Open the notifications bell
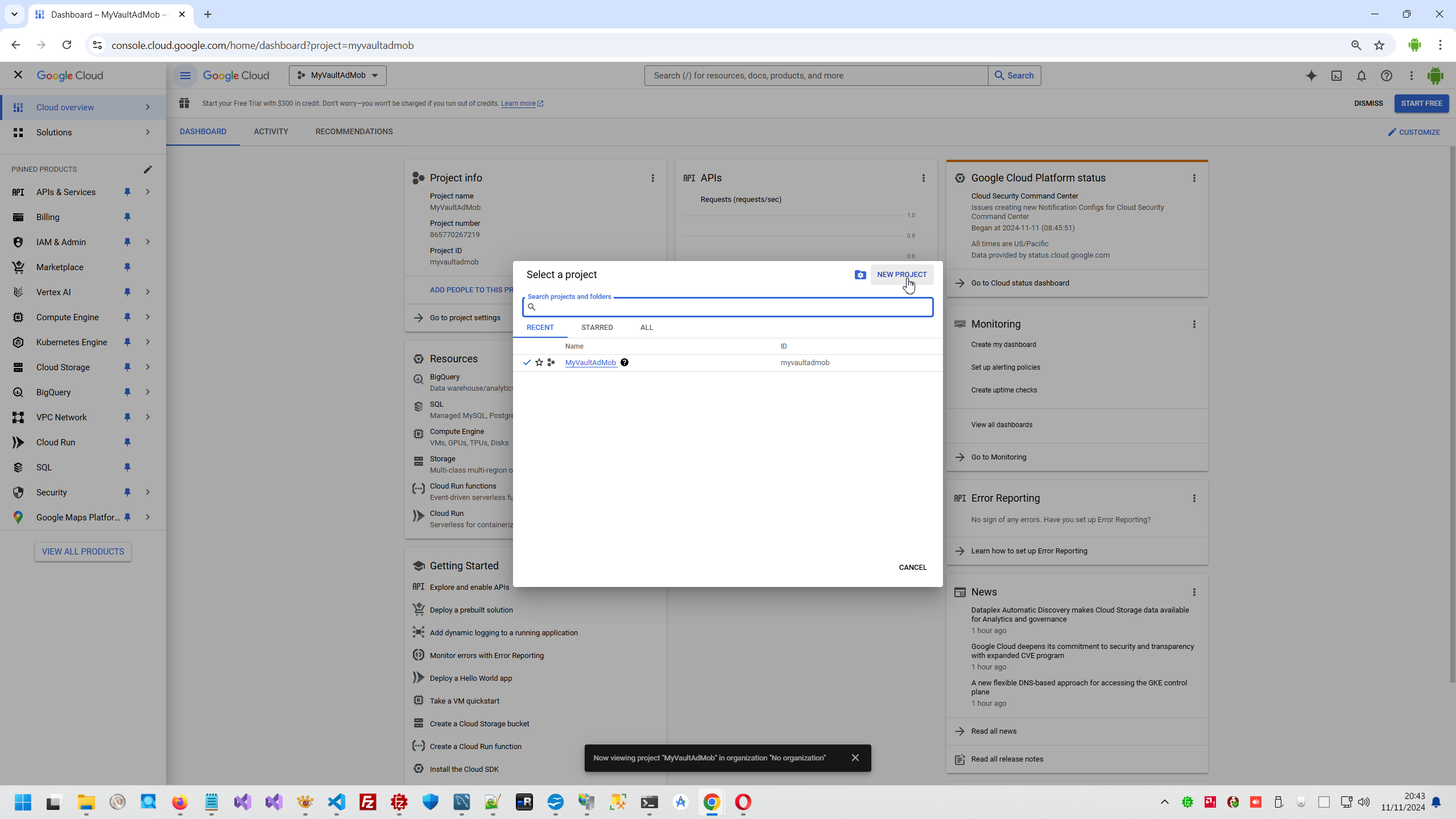The width and height of the screenshot is (1456, 819). (1361, 76)
